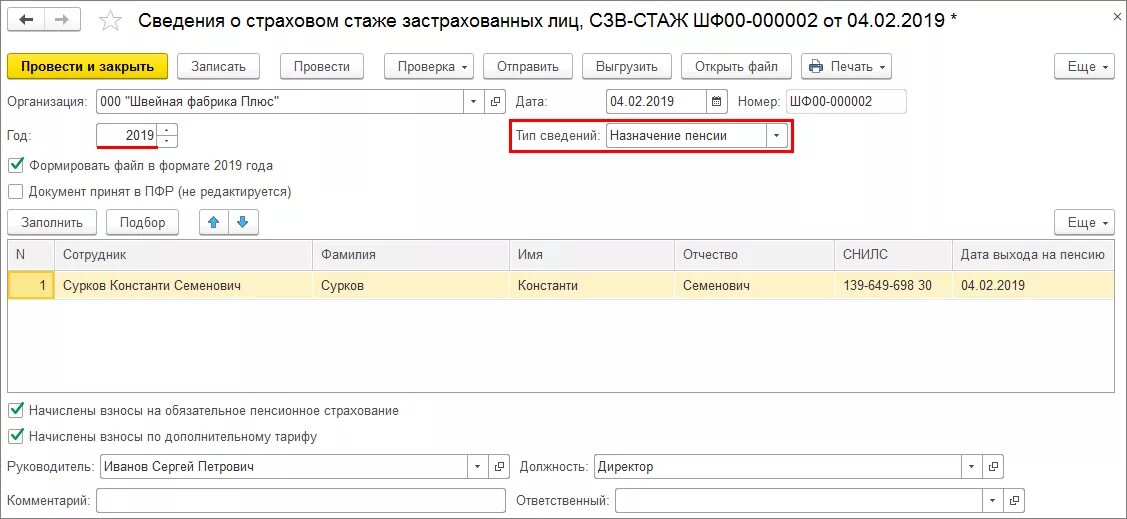Click the Подбор button

click(x=142, y=223)
